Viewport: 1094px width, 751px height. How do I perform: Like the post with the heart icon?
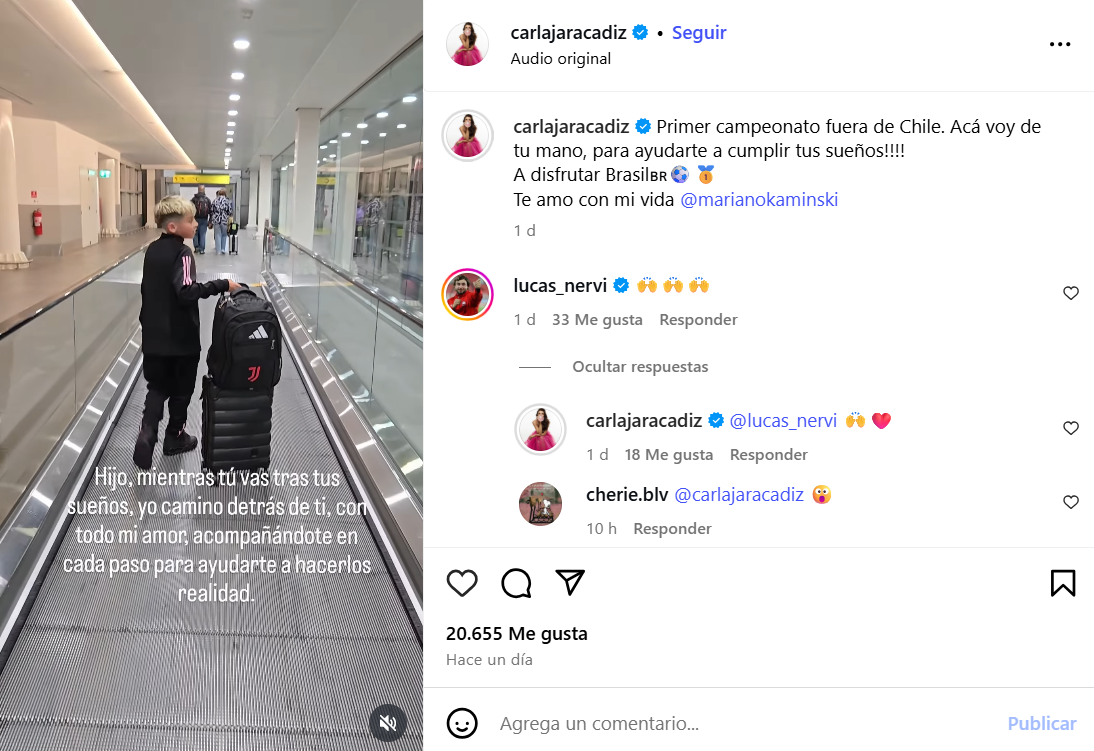pyautogui.click(x=462, y=583)
